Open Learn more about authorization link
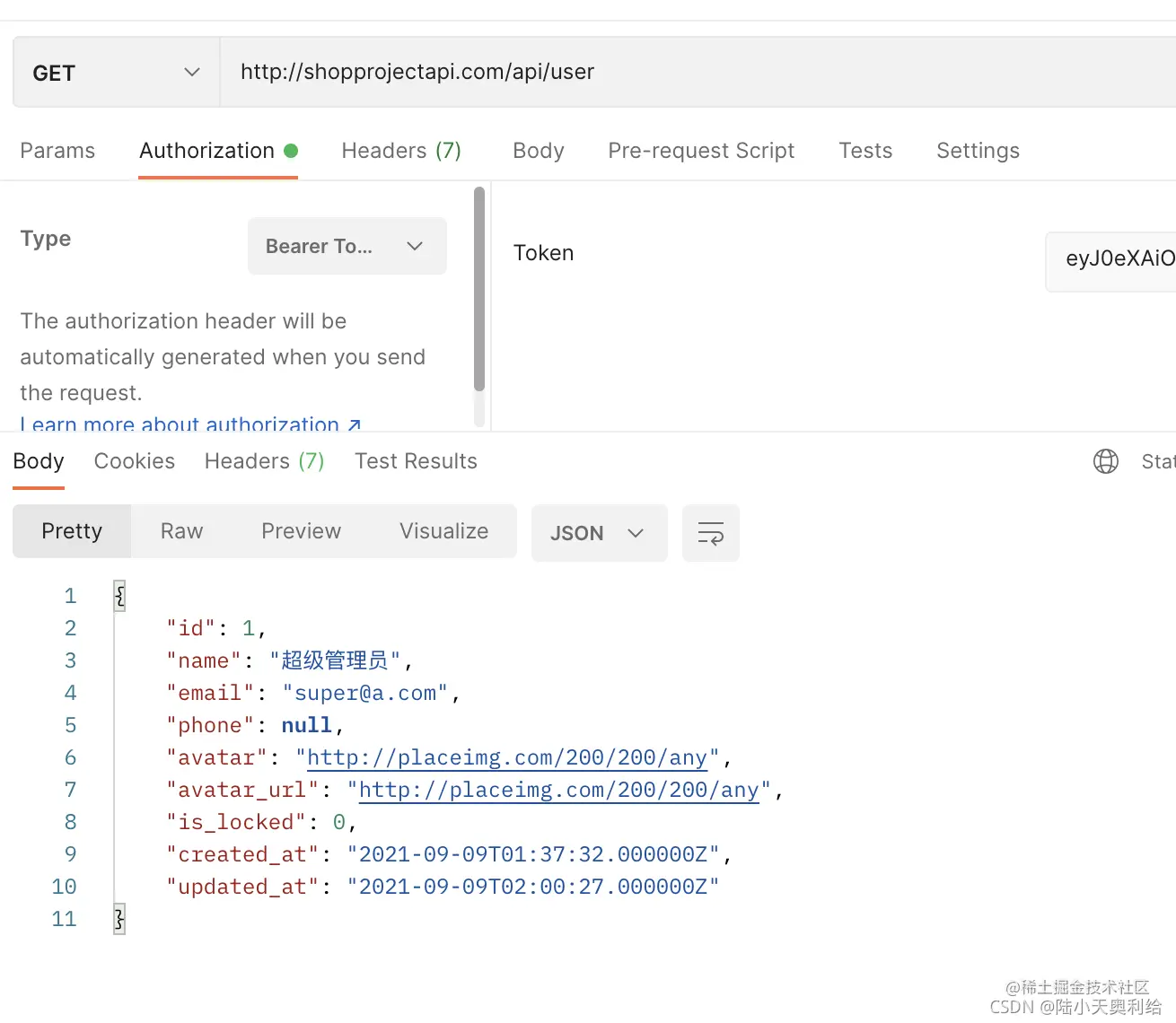This screenshot has height=1023, width=1176. pos(190,424)
